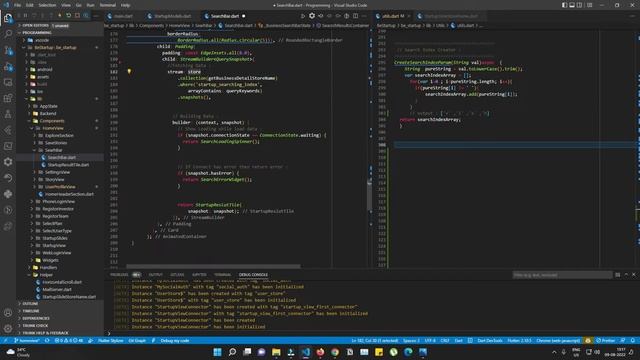This screenshot has height=360, width=640.
Task: Expand the assets folder in explorer
Action: click(60, 77)
